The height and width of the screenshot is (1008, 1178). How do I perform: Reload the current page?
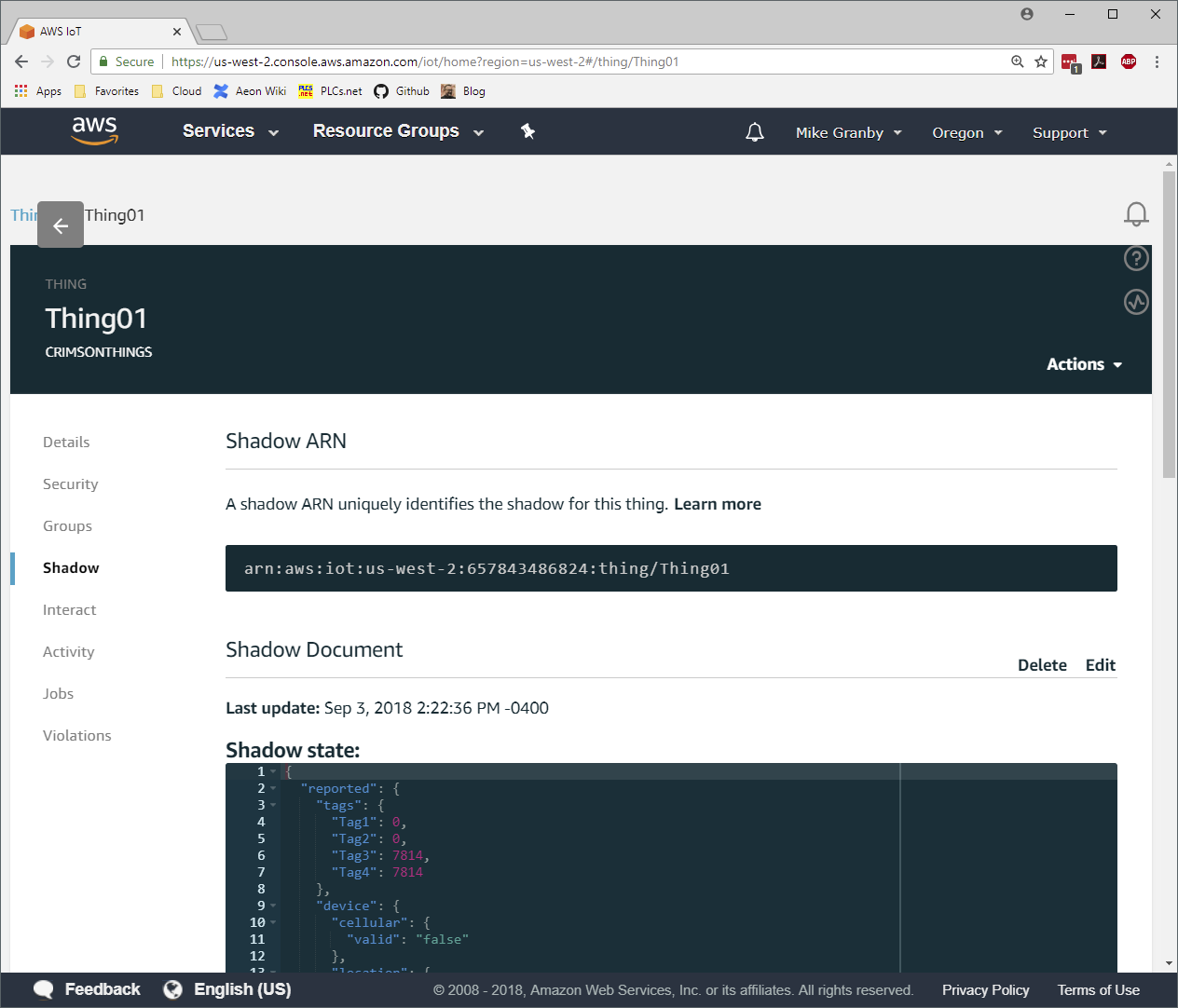click(74, 61)
